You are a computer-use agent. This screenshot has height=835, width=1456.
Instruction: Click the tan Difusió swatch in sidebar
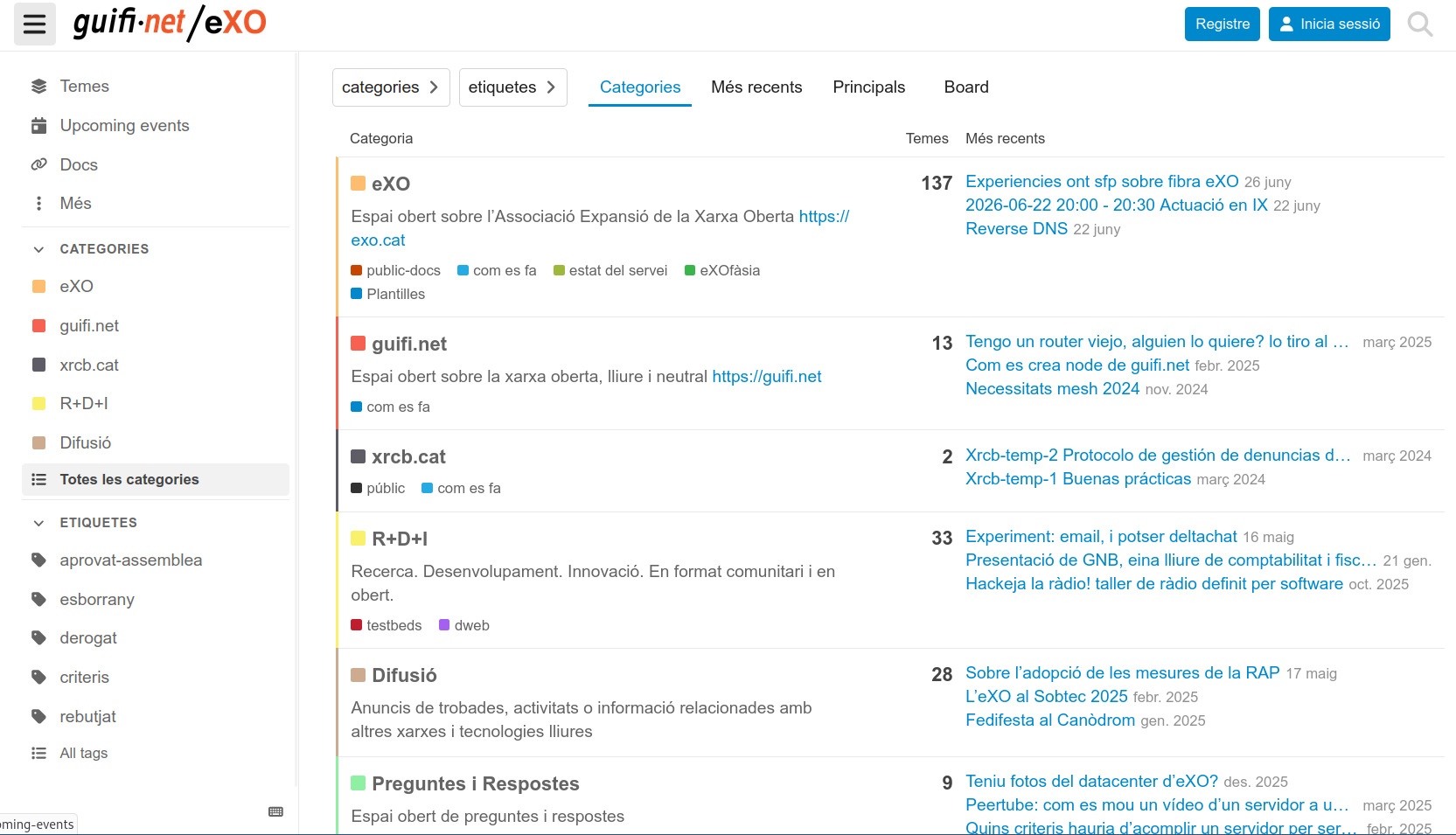[38, 443]
